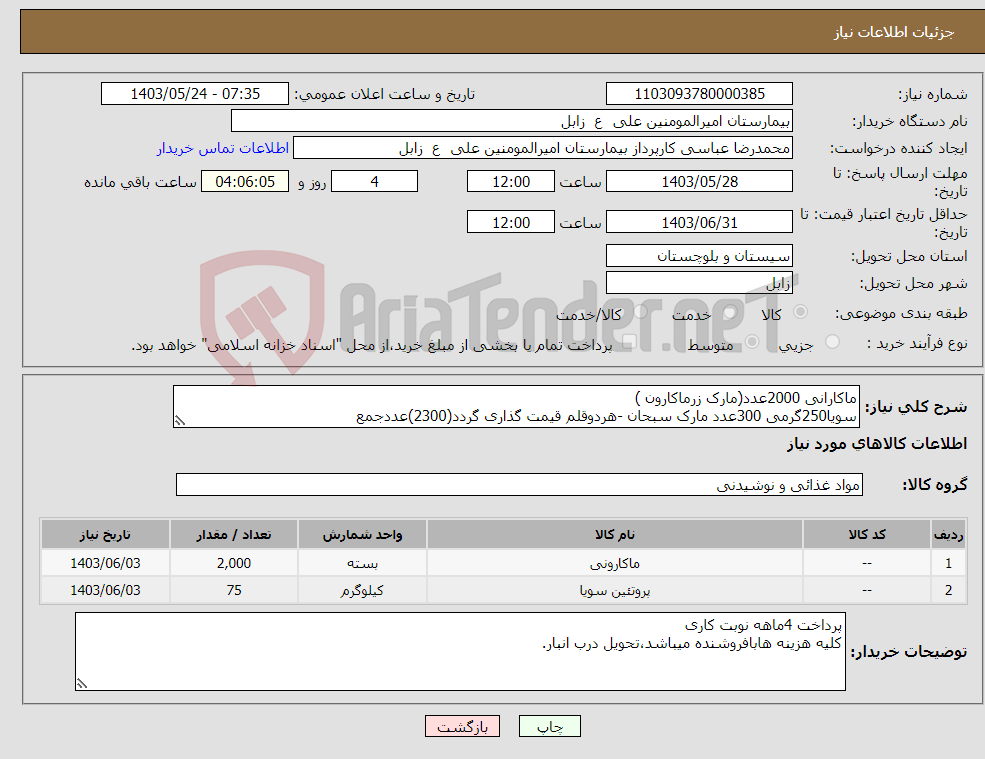Click the buyer notes text area
Screen dimensions: 985x759
point(460,652)
